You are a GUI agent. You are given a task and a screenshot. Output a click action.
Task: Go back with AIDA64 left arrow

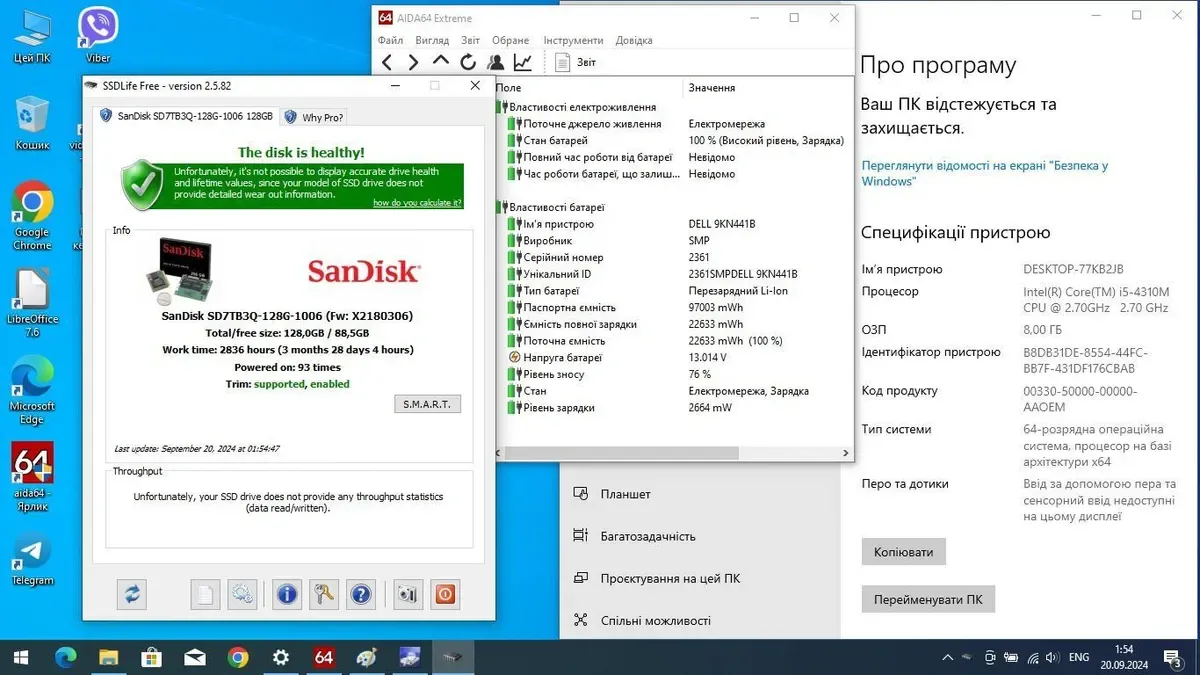tap(388, 62)
